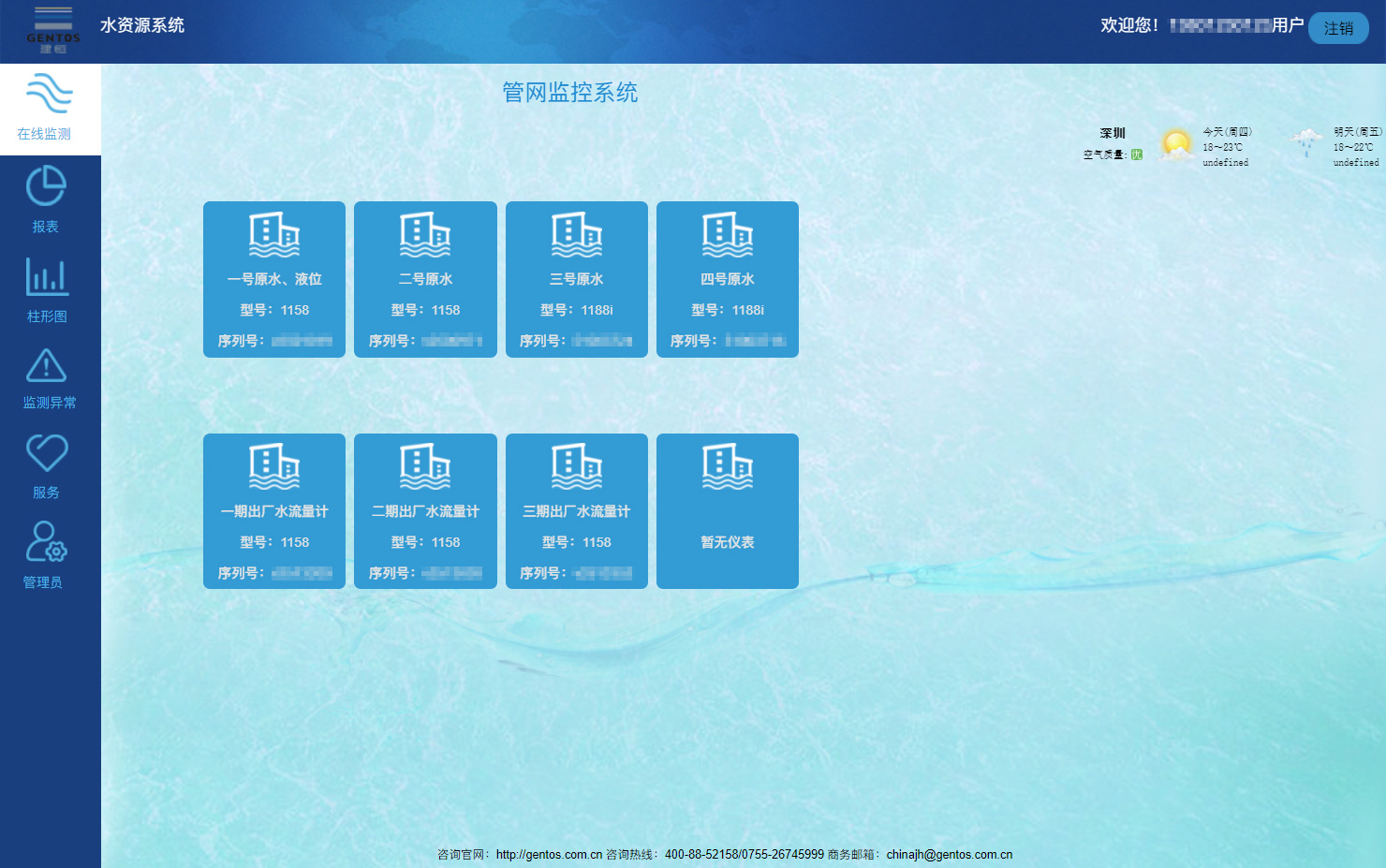Open the 一期出厂水流量计 flow meter card
1386x868 pixels.
tap(274, 512)
